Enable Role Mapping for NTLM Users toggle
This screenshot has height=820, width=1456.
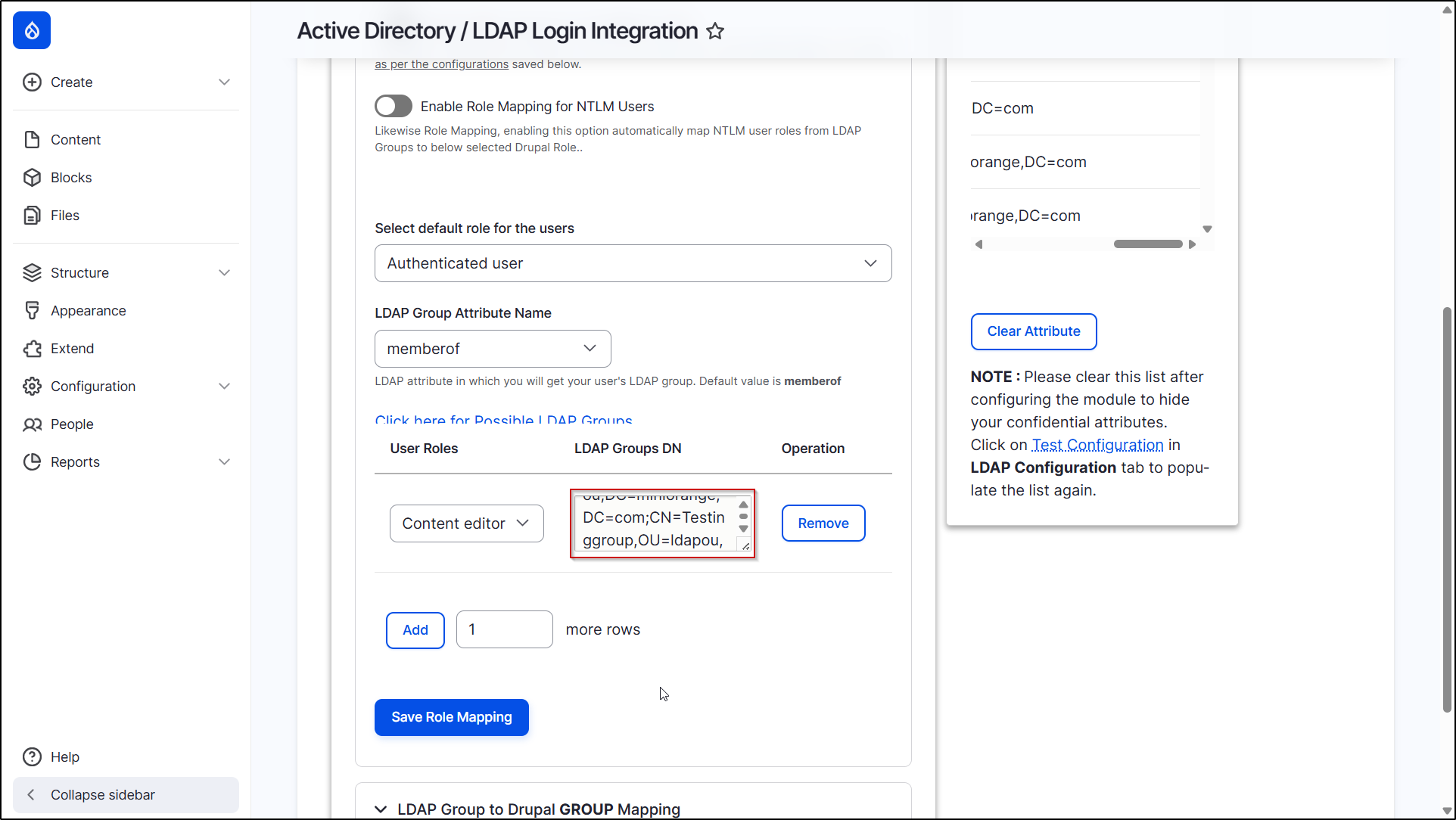point(394,107)
